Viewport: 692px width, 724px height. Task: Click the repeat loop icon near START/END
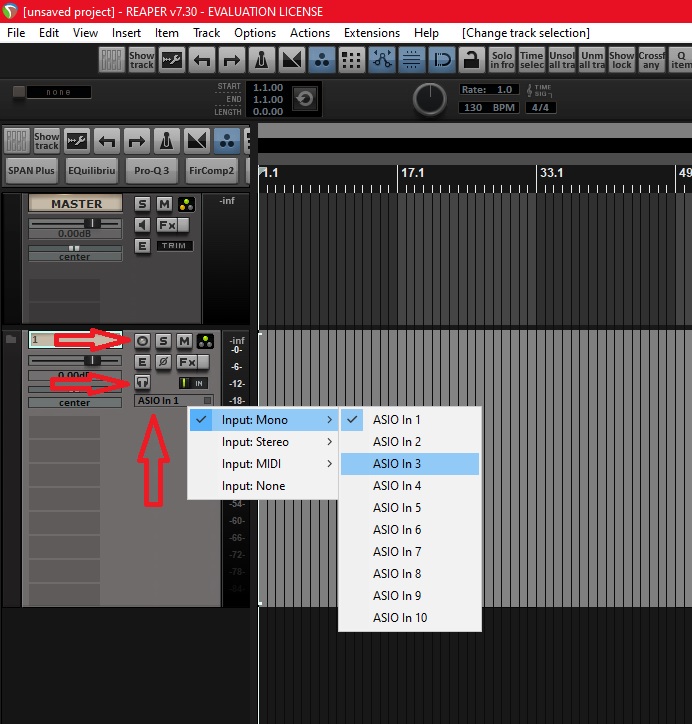[x=305, y=98]
